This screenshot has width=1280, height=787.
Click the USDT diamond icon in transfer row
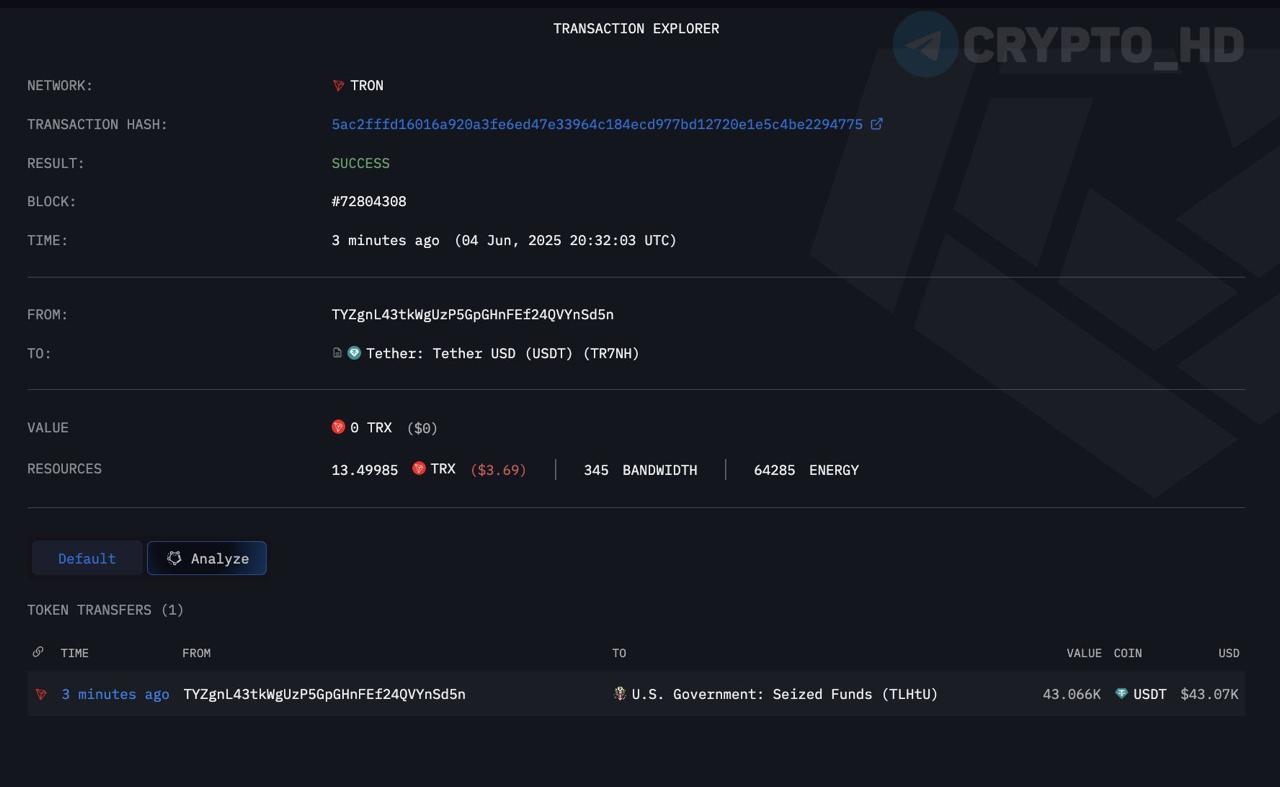pos(1121,693)
